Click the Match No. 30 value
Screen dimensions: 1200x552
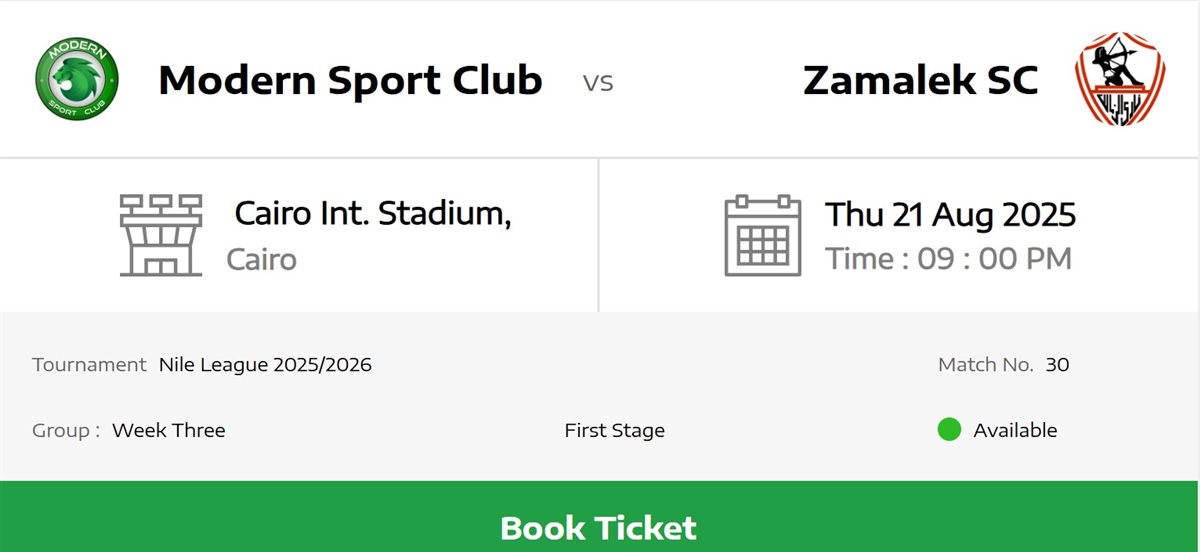(x=1057, y=365)
